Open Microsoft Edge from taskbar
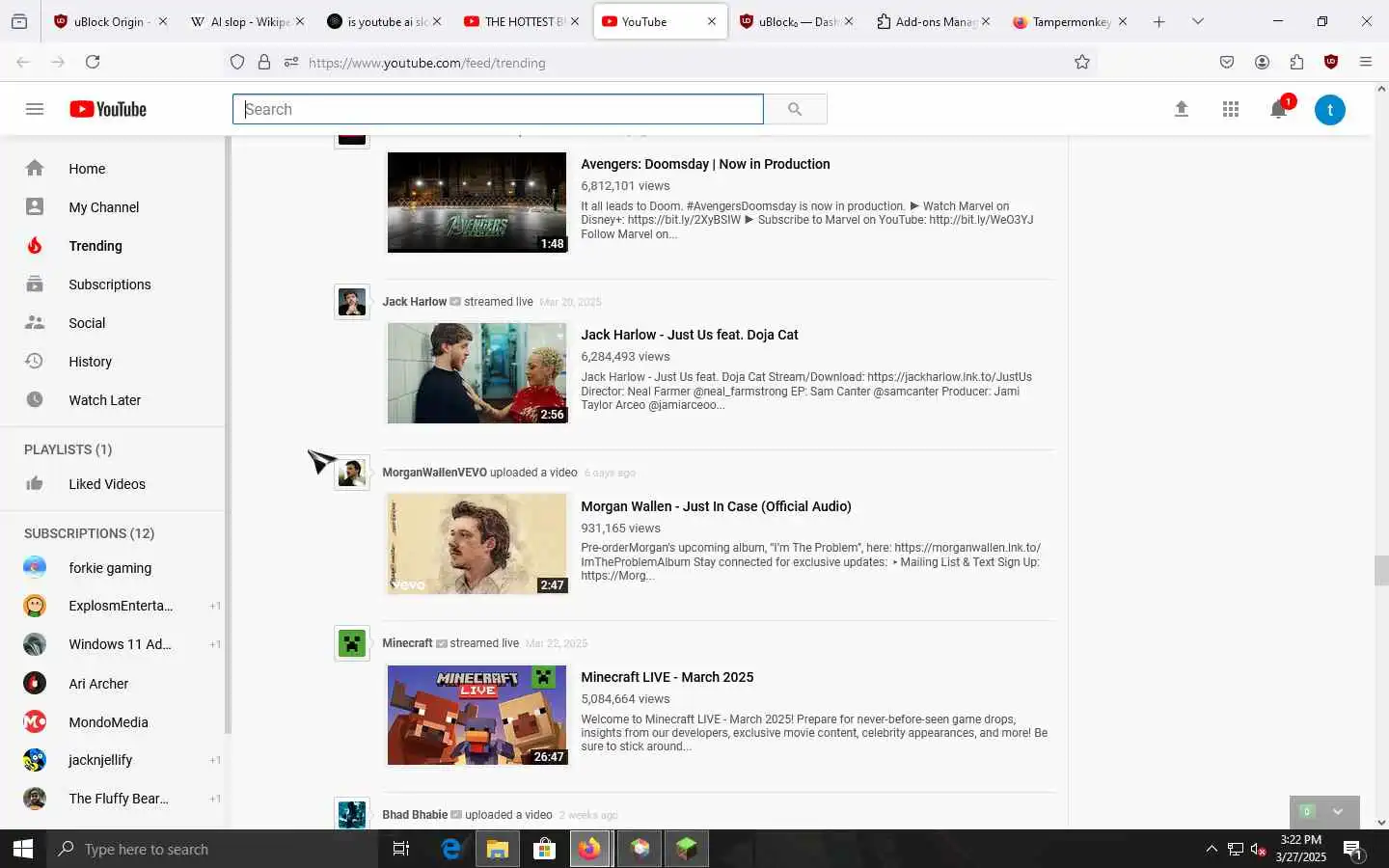Image resolution: width=1389 pixels, height=868 pixels. point(450,849)
